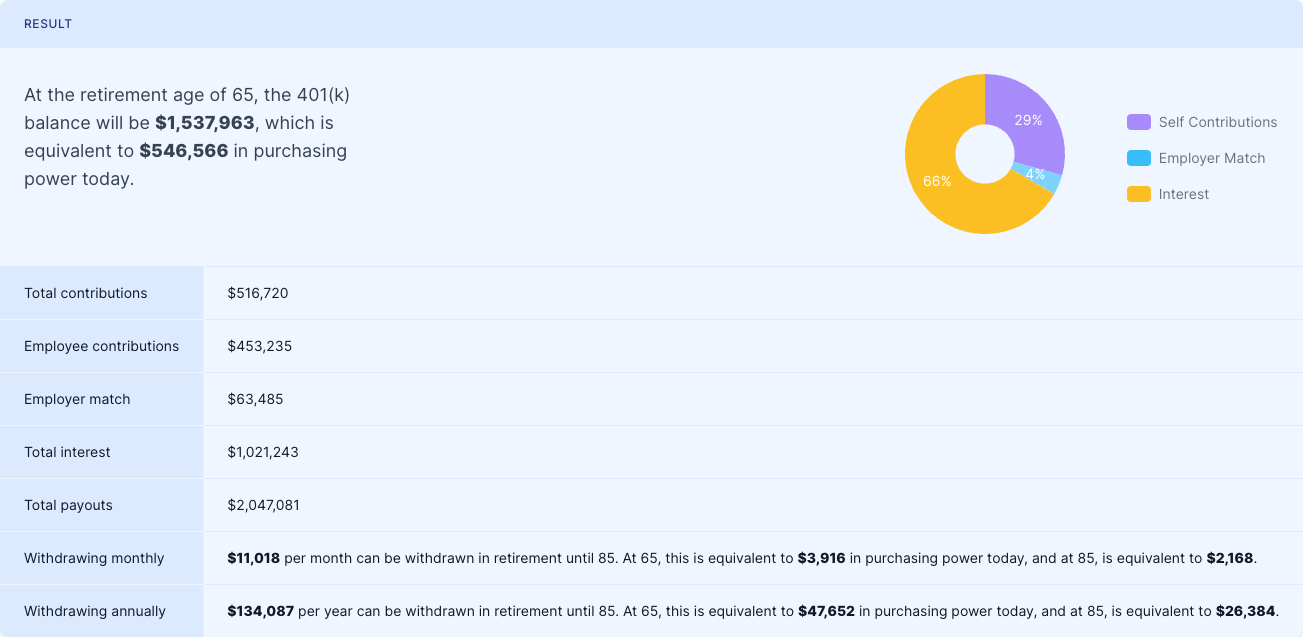The image size is (1303, 637).
Task: Select the Total interest row label
Action: (67, 452)
